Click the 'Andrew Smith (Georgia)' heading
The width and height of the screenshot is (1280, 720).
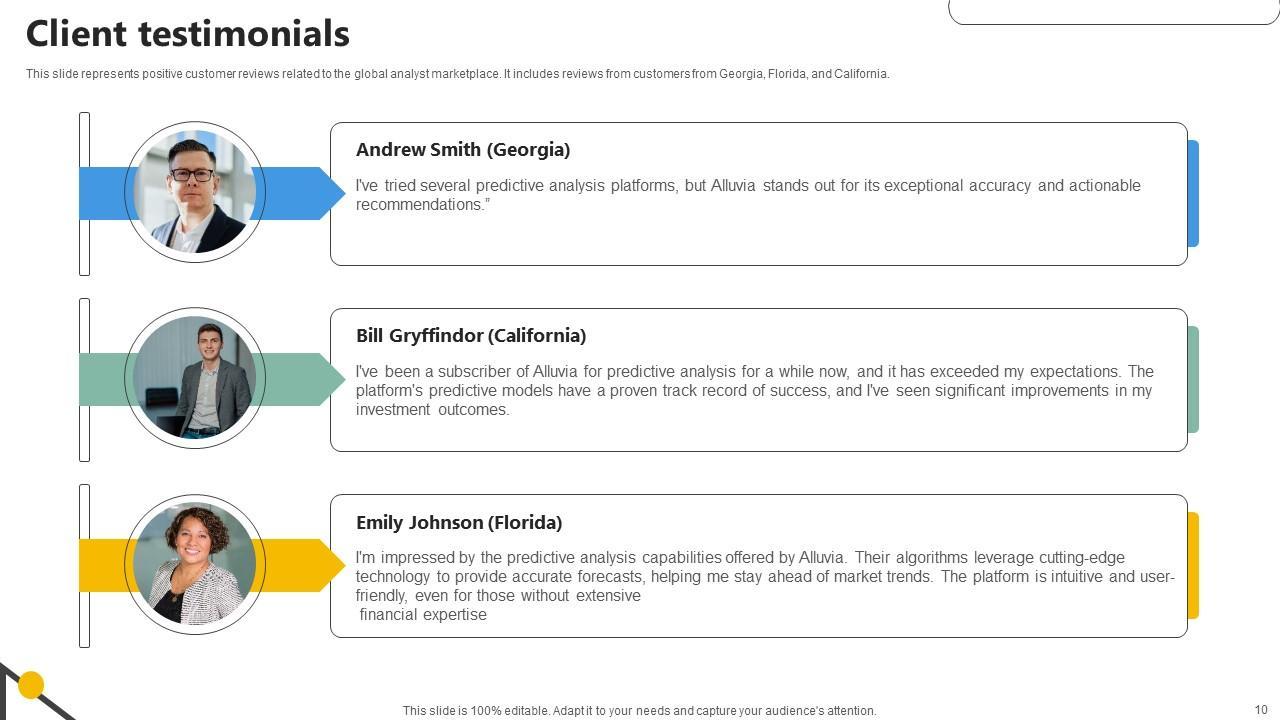point(463,150)
